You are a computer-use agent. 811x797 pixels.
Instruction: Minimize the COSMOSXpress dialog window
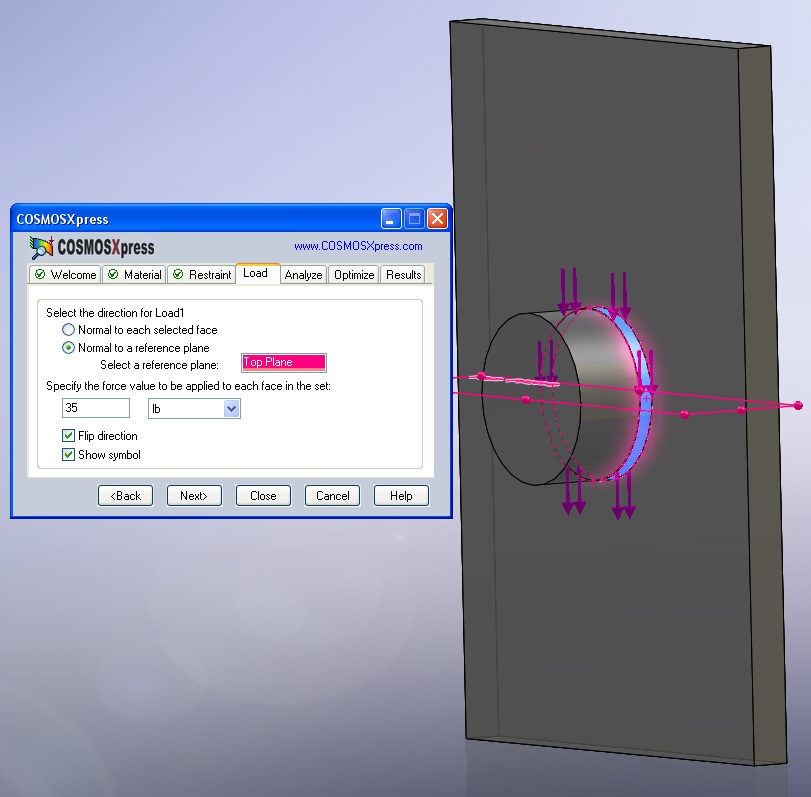(x=391, y=219)
